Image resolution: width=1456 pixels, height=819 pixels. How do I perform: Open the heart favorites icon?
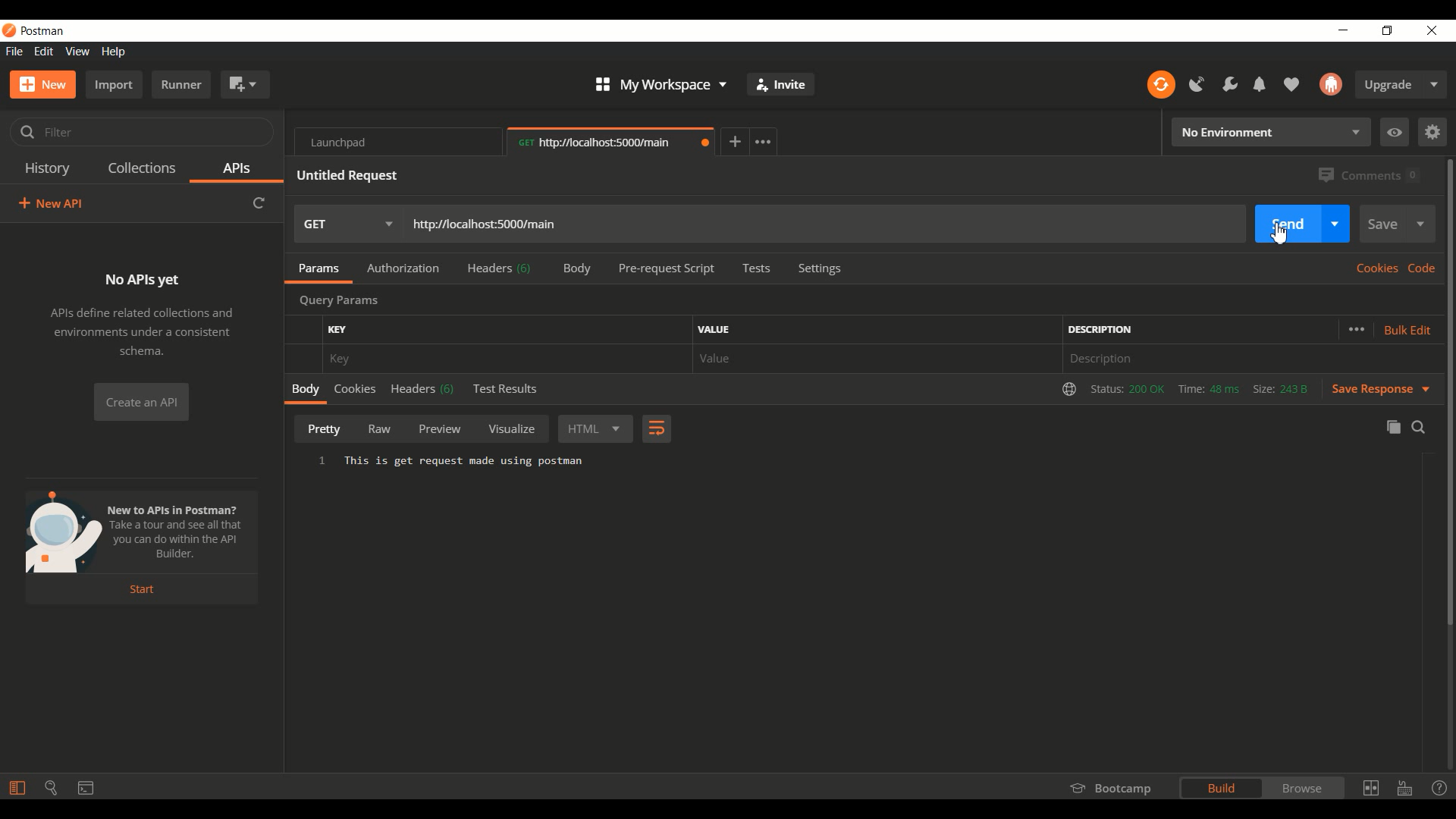(1291, 84)
